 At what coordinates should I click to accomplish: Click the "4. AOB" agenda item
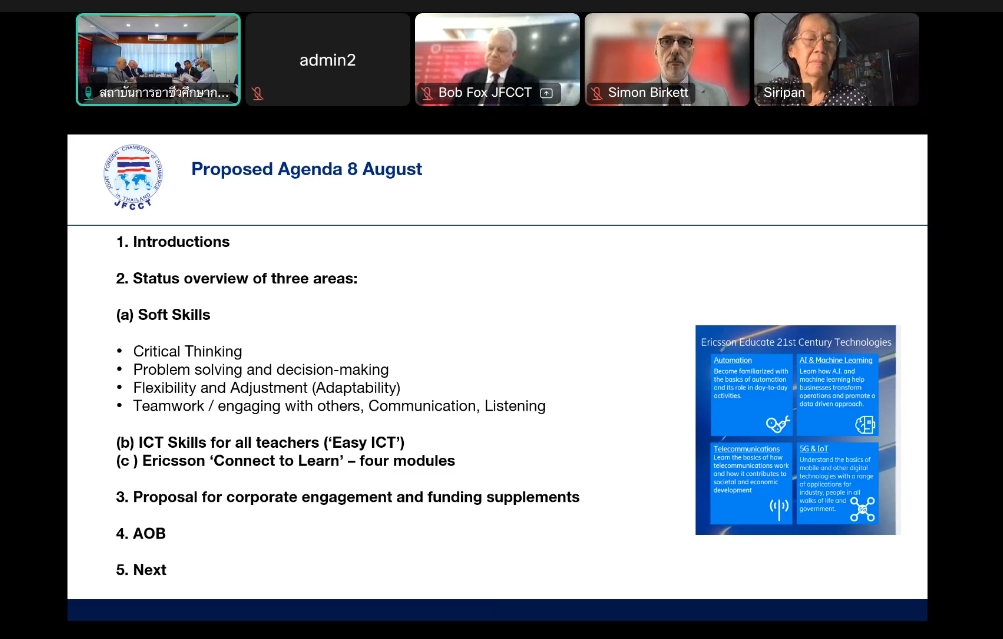click(141, 533)
